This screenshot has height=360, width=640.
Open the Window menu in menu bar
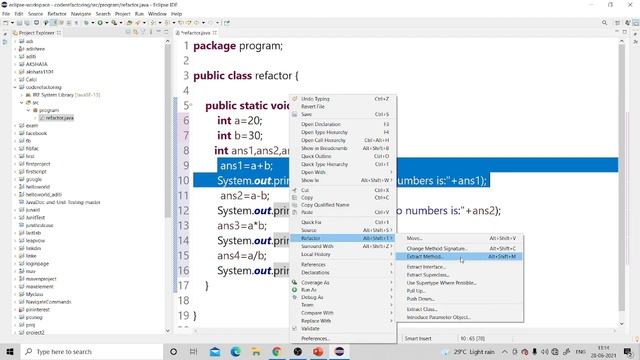click(157, 14)
